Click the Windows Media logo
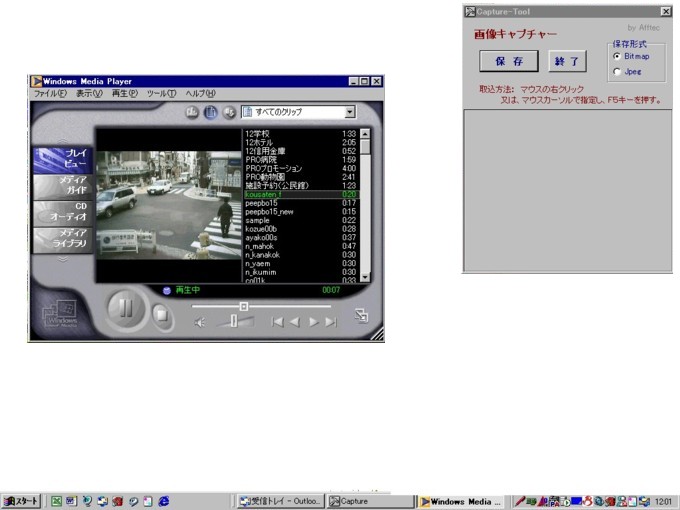This screenshot has width=680, height=510. (x=61, y=315)
